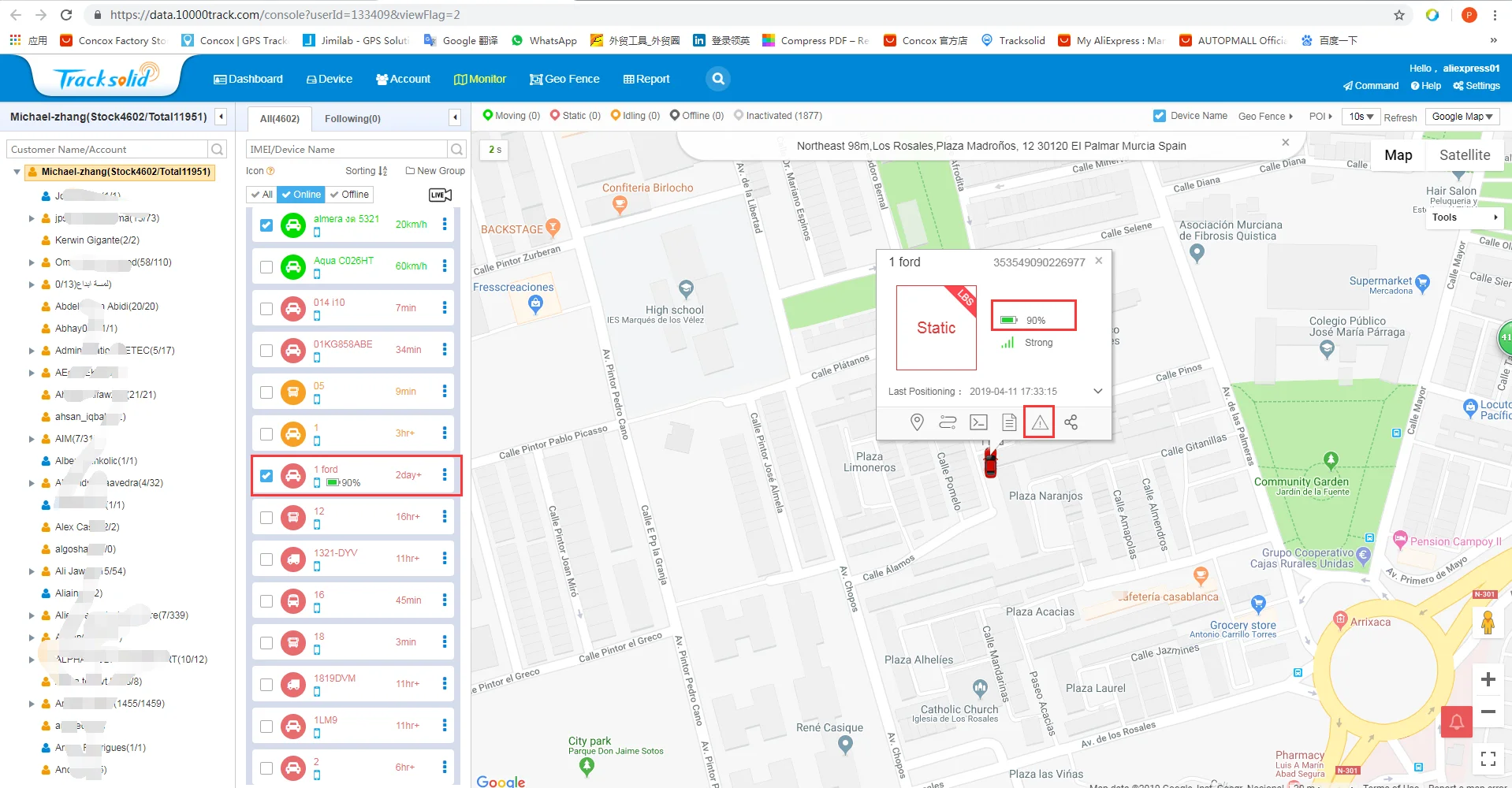The width and height of the screenshot is (1512, 788).
Task: Zoom in the map with plus button
Action: pos(1488,679)
